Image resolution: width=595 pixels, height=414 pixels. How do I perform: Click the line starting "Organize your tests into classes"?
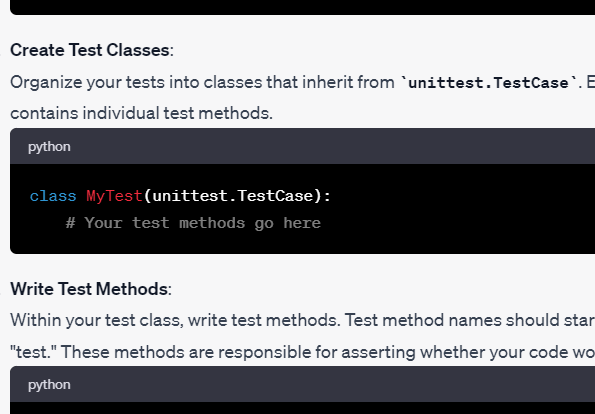tap(302, 82)
